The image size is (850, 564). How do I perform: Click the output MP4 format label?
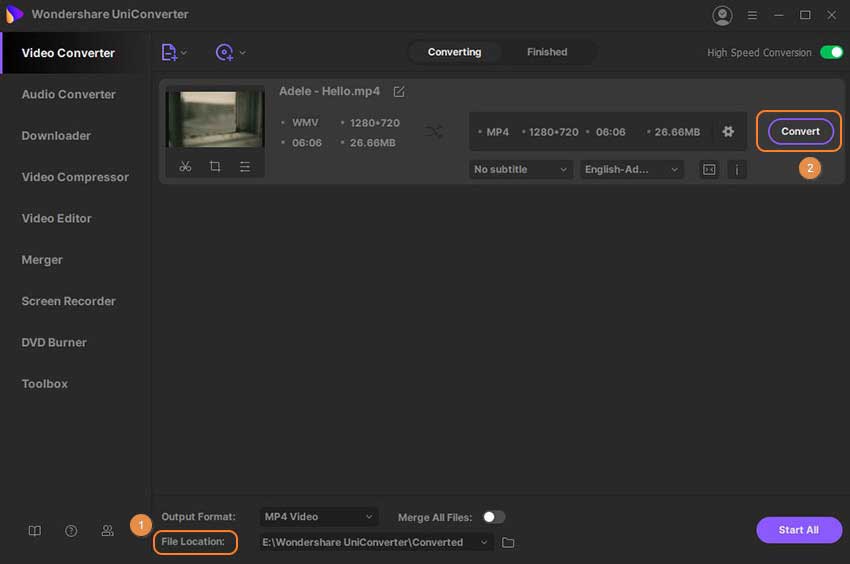click(498, 132)
